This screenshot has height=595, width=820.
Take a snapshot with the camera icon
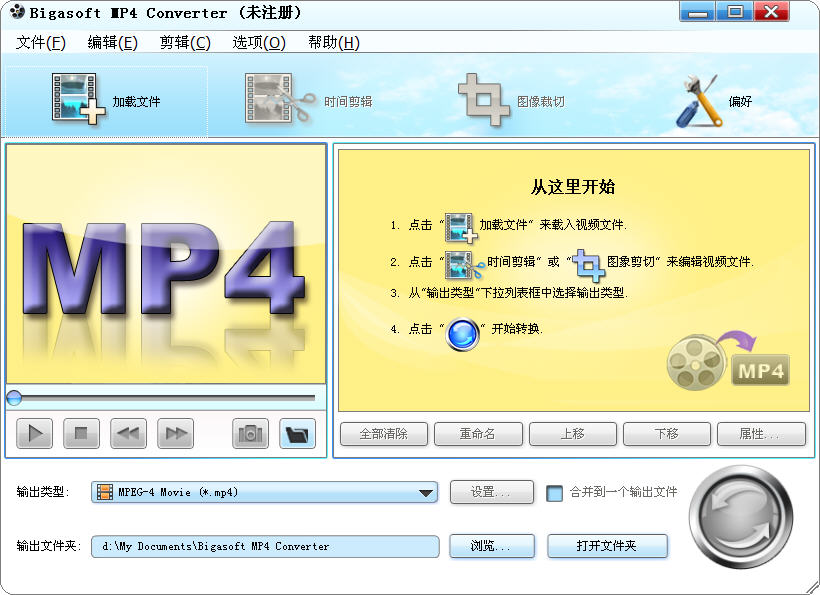[249, 432]
